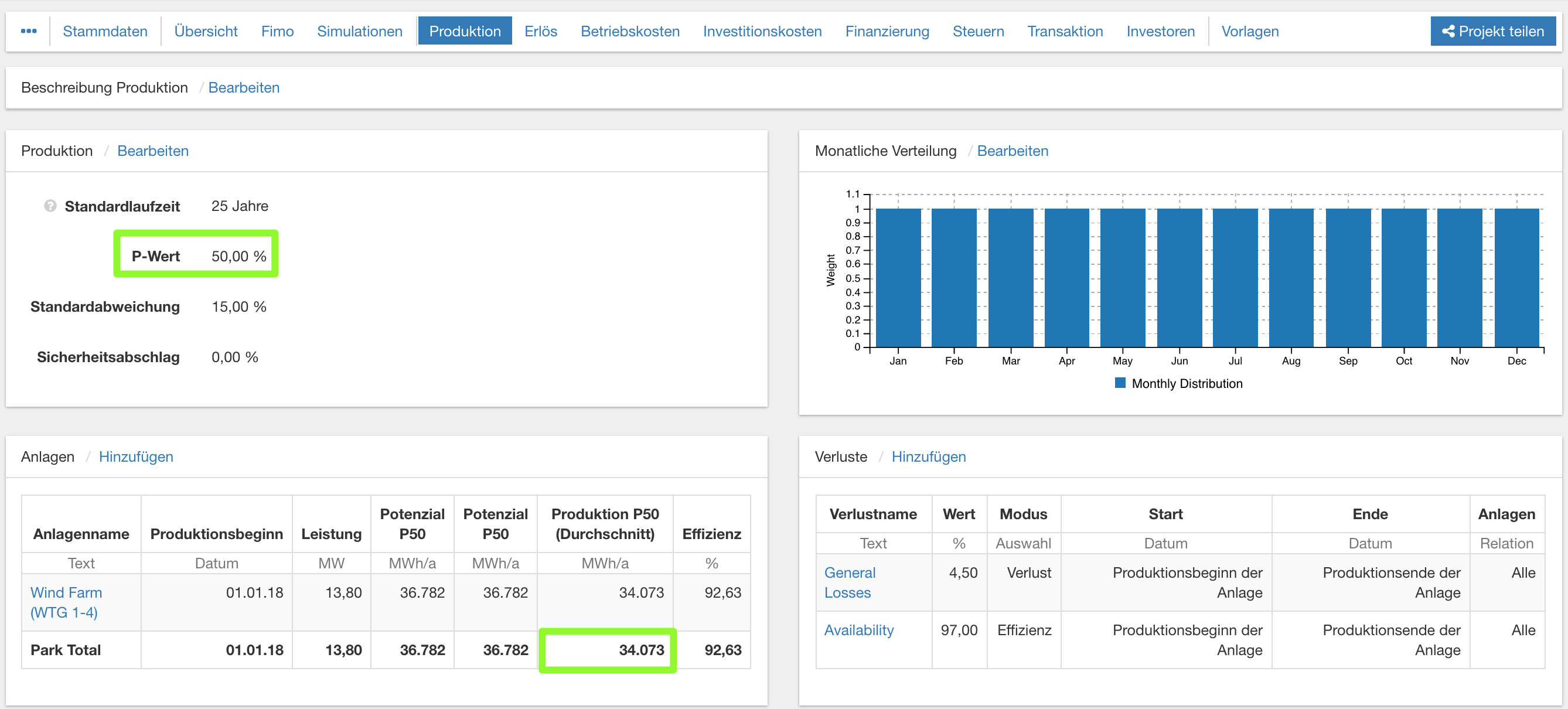Add a new Verlust via Hinzufügen

(x=928, y=456)
